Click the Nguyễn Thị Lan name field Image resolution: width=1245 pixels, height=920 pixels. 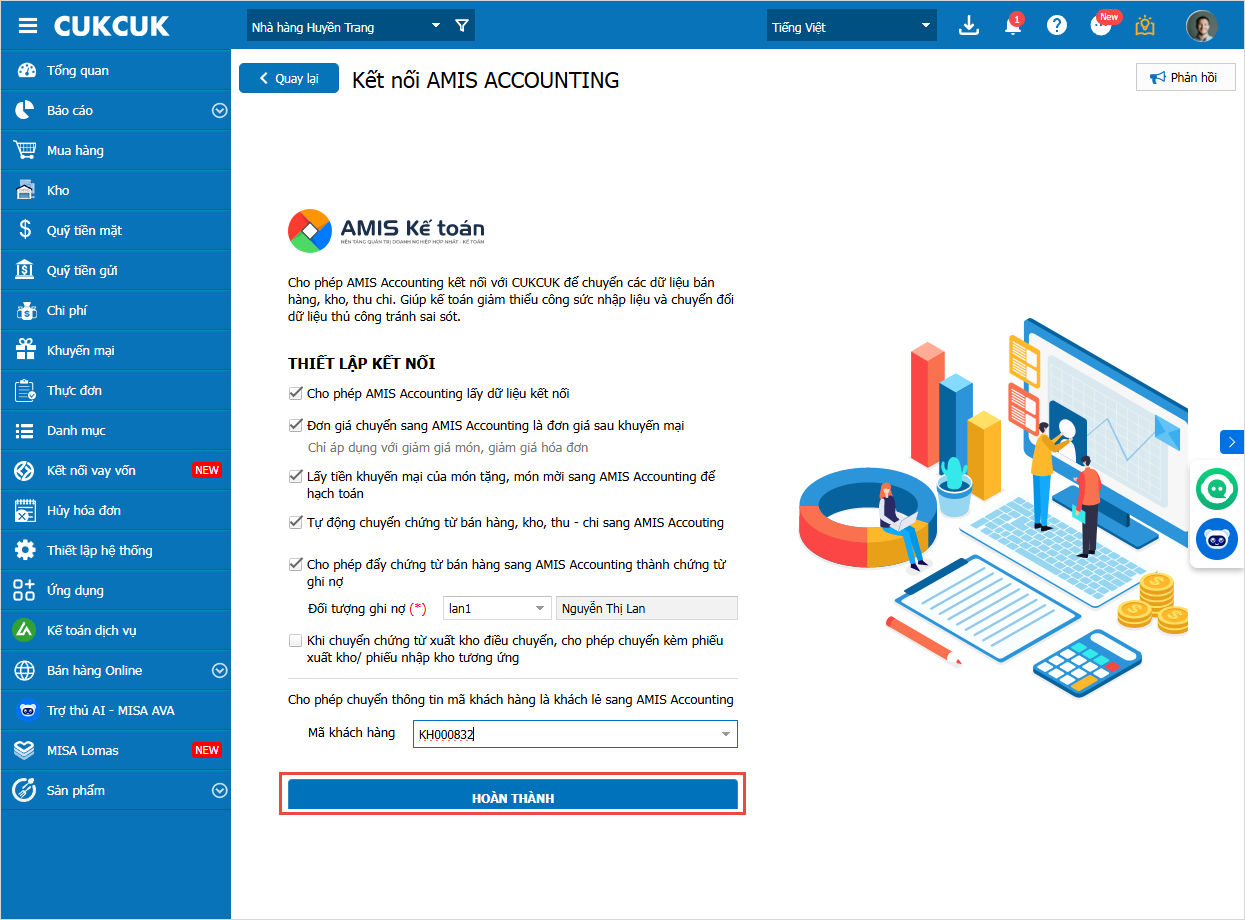(647, 608)
